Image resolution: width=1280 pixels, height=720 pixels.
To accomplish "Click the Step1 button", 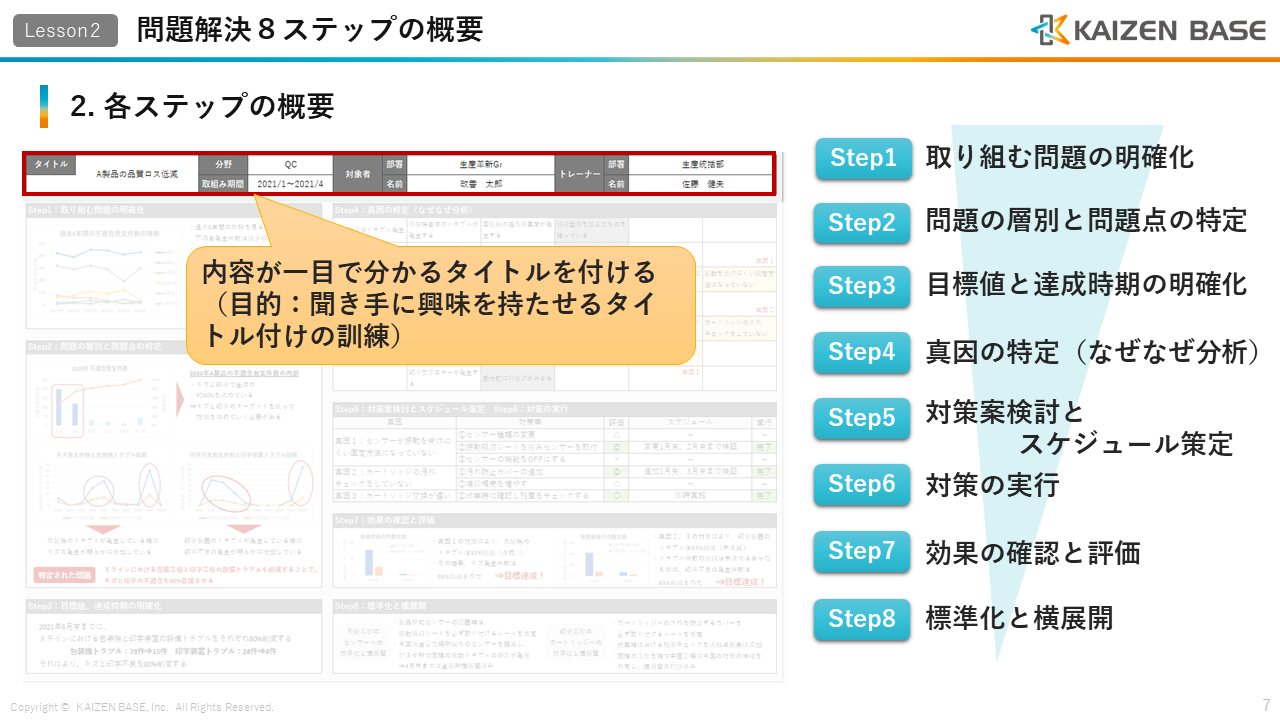I will point(863,158).
